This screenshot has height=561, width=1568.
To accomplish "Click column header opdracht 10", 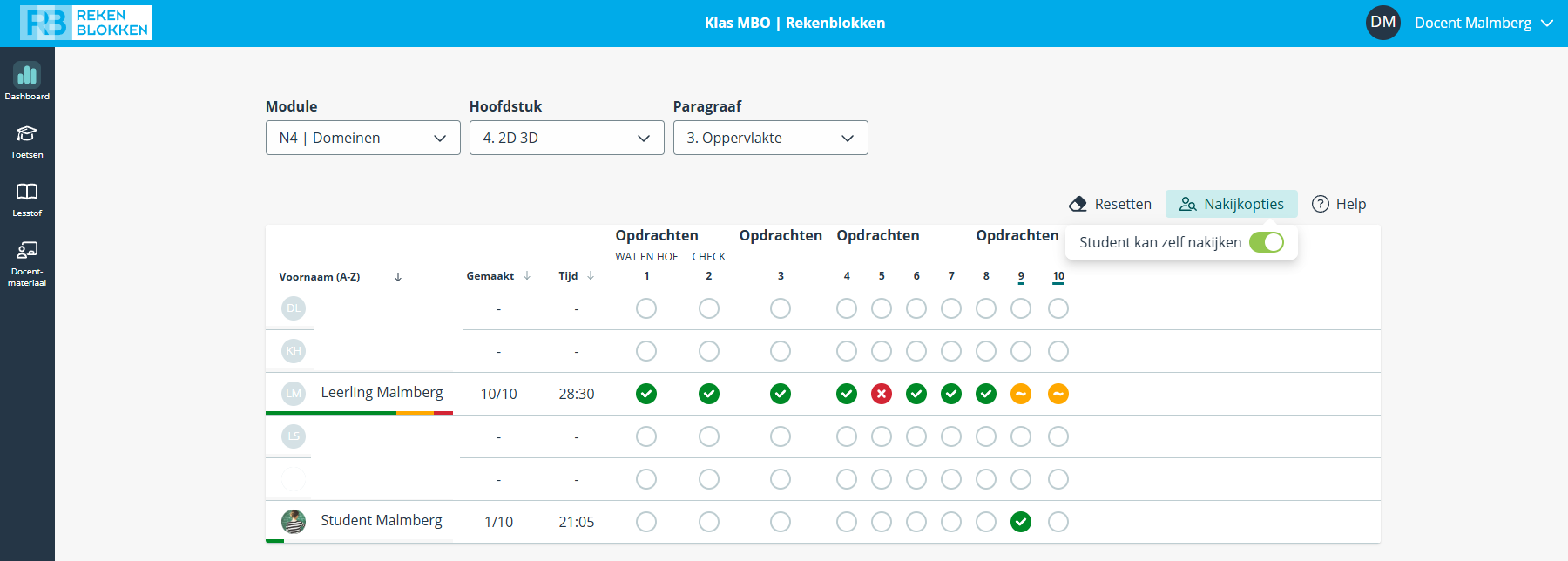I will [x=1058, y=277].
